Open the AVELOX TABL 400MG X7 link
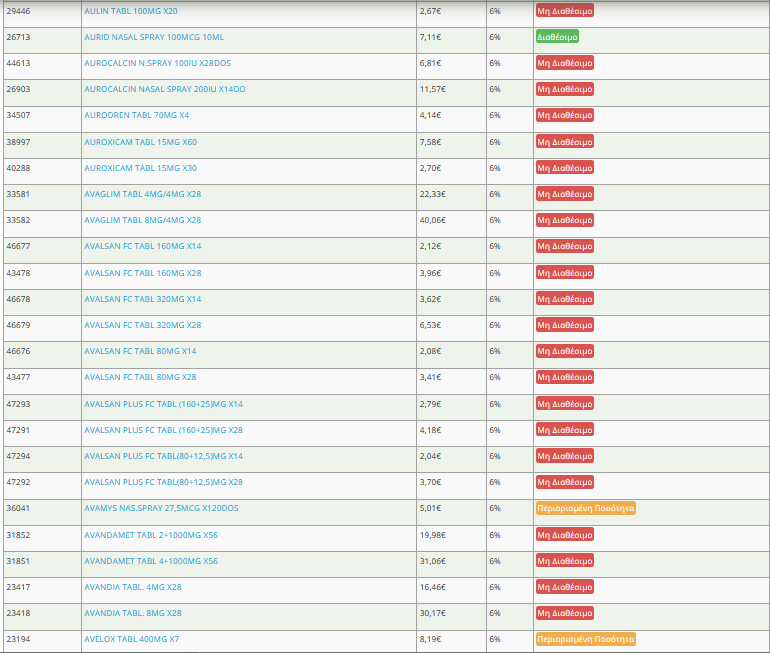770x653 pixels. pyautogui.click(x=132, y=639)
